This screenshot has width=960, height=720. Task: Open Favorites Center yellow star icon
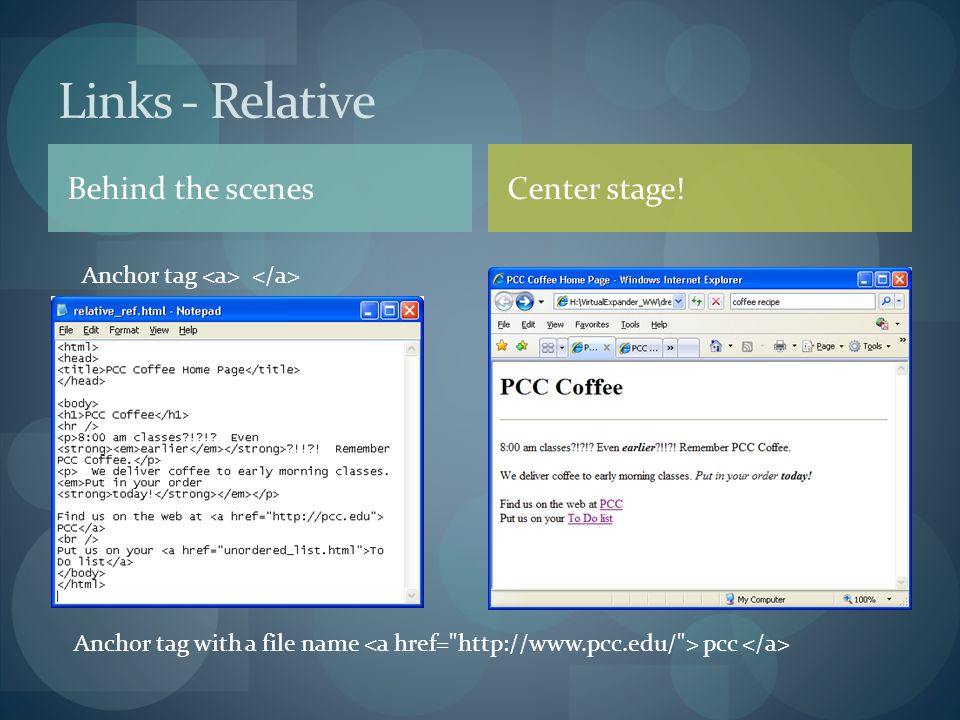coord(502,346)
